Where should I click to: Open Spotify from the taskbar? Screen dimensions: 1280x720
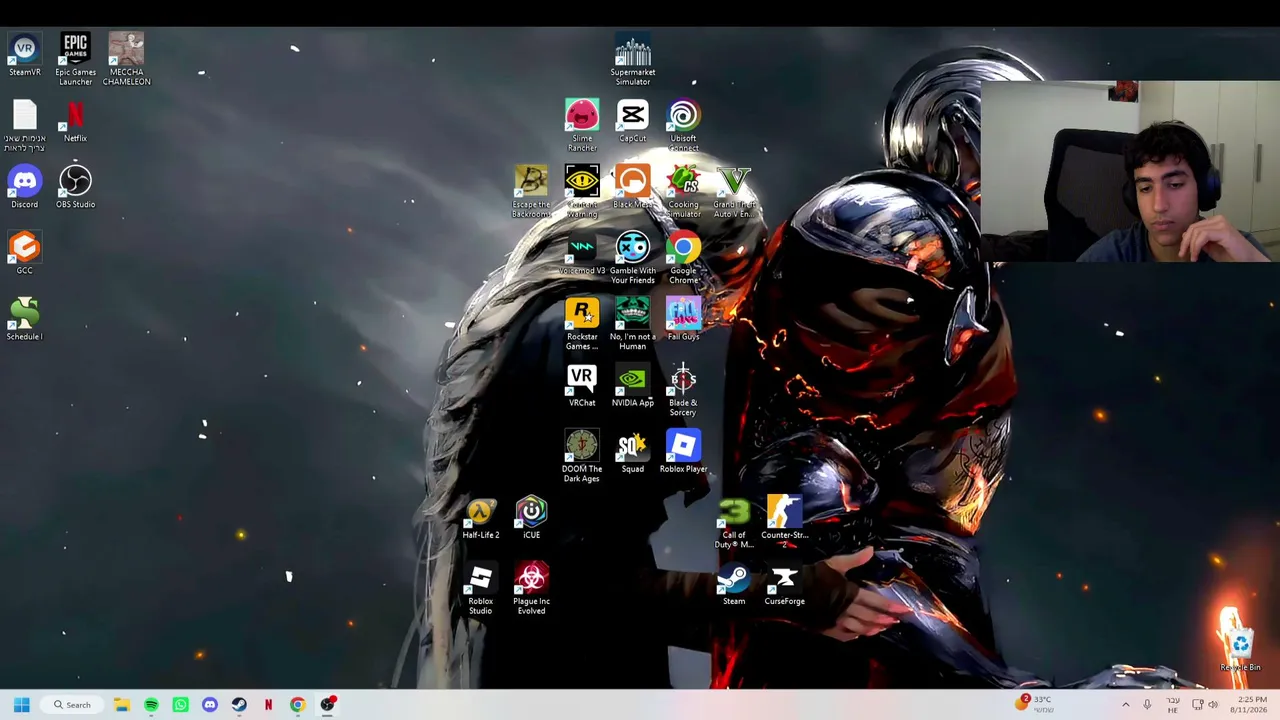pyautogui.click(x=151, y=705)
